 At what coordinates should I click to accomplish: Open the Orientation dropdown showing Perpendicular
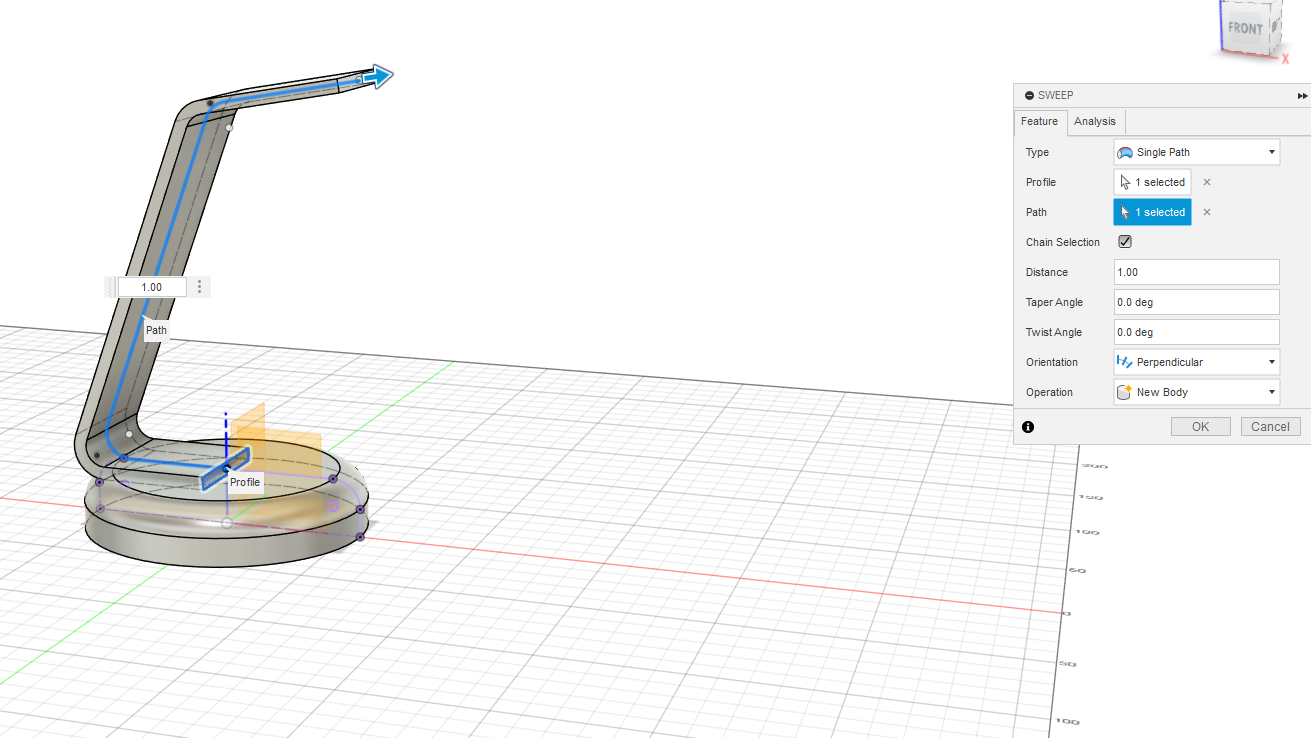(x=1197, y=362)
